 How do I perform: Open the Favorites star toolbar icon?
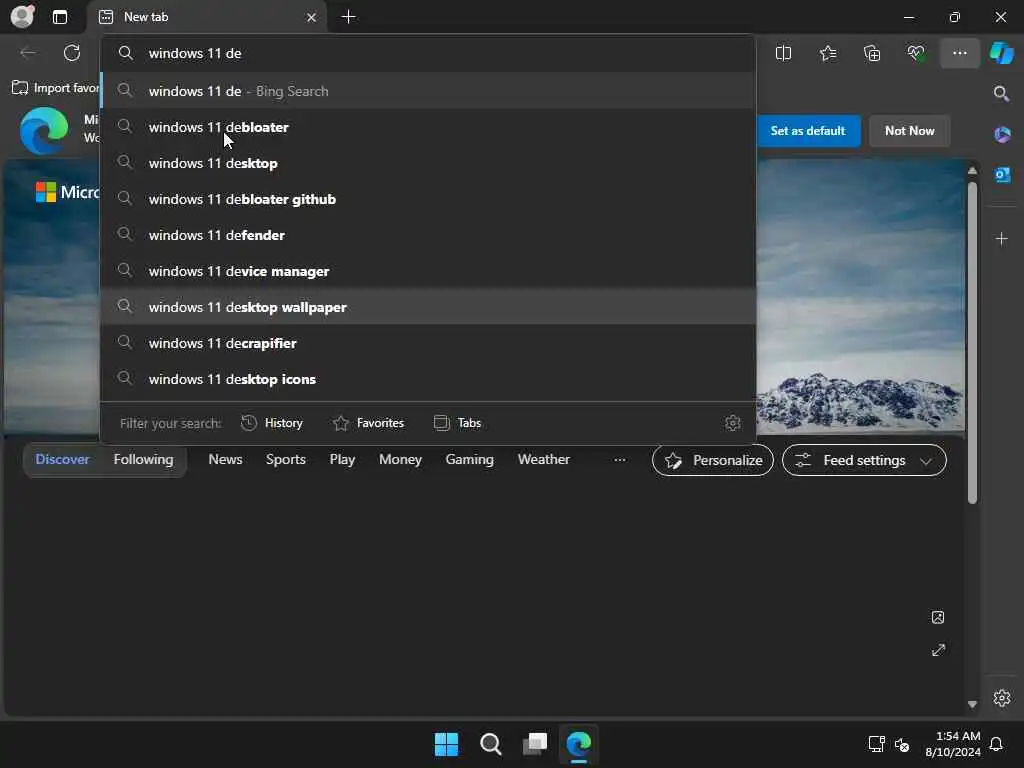pyautogui.click(x=827, y=53)
